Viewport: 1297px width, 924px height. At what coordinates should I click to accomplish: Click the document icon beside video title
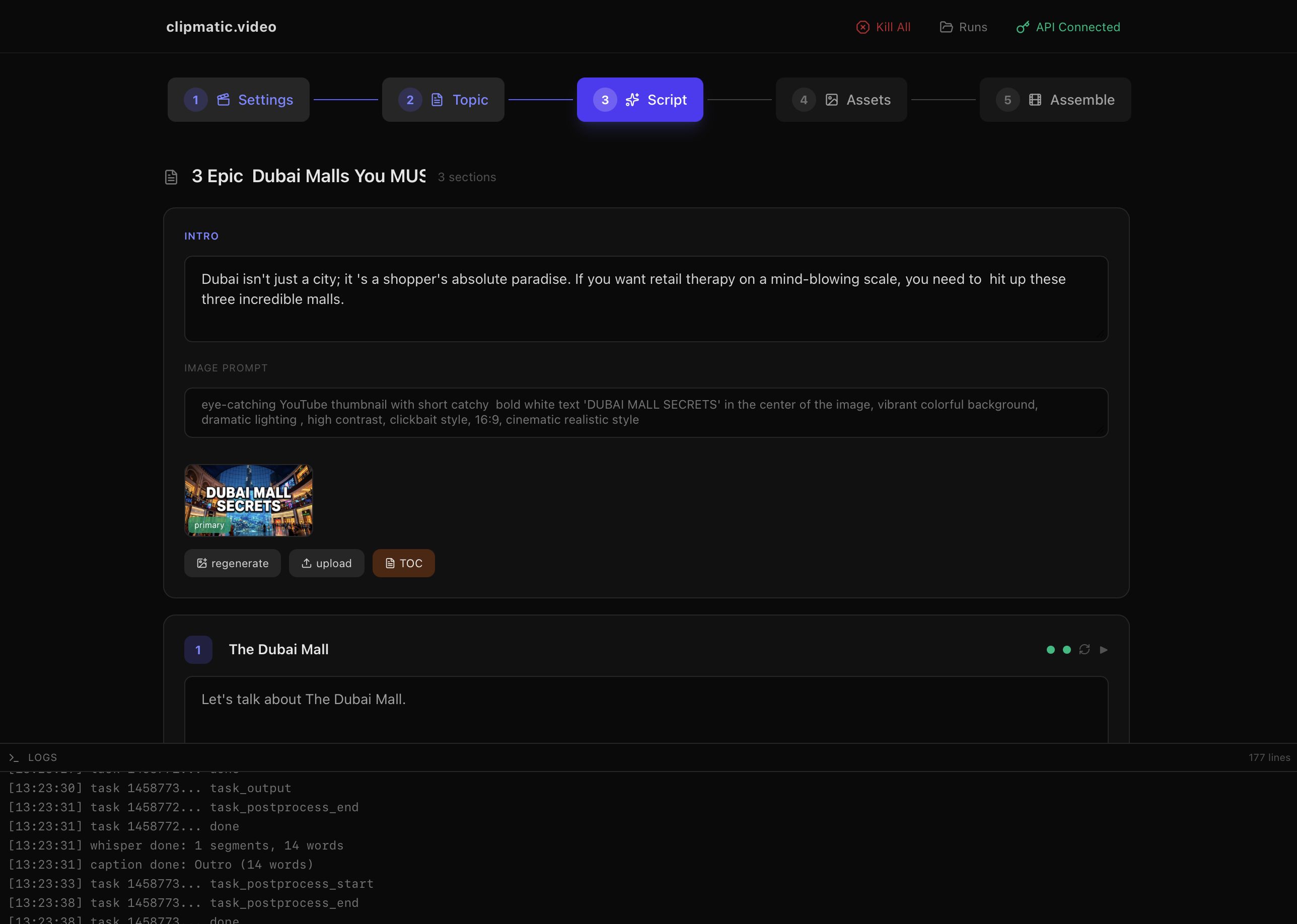click(x=171, y=177)
